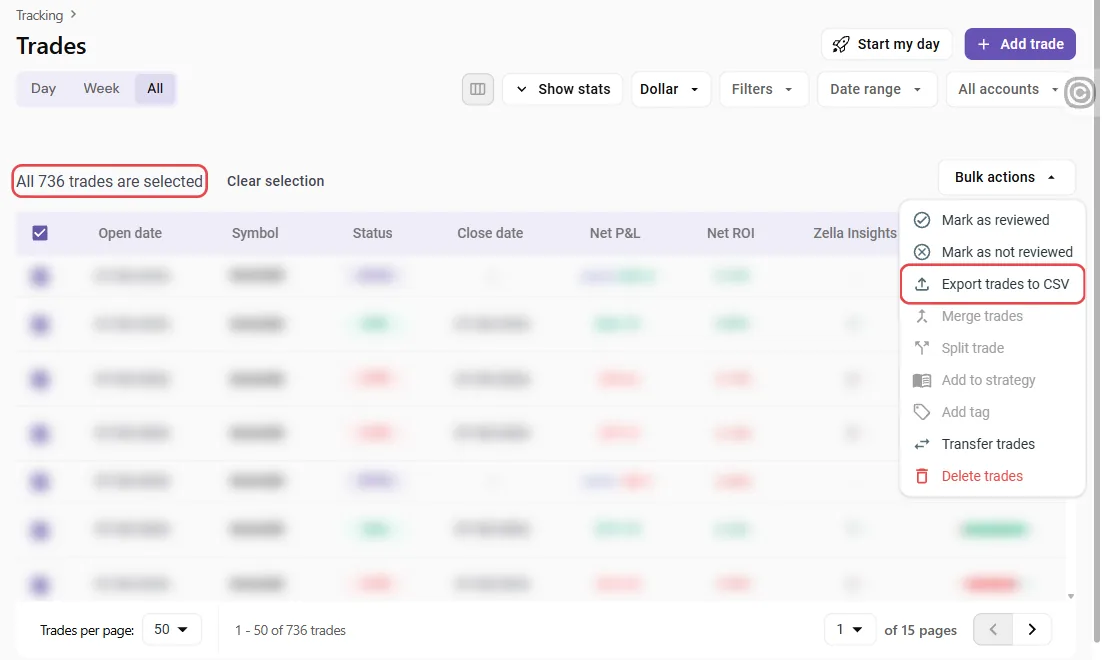
Task: Click the Merge trades icon
Action: click(x=921, y=316)
